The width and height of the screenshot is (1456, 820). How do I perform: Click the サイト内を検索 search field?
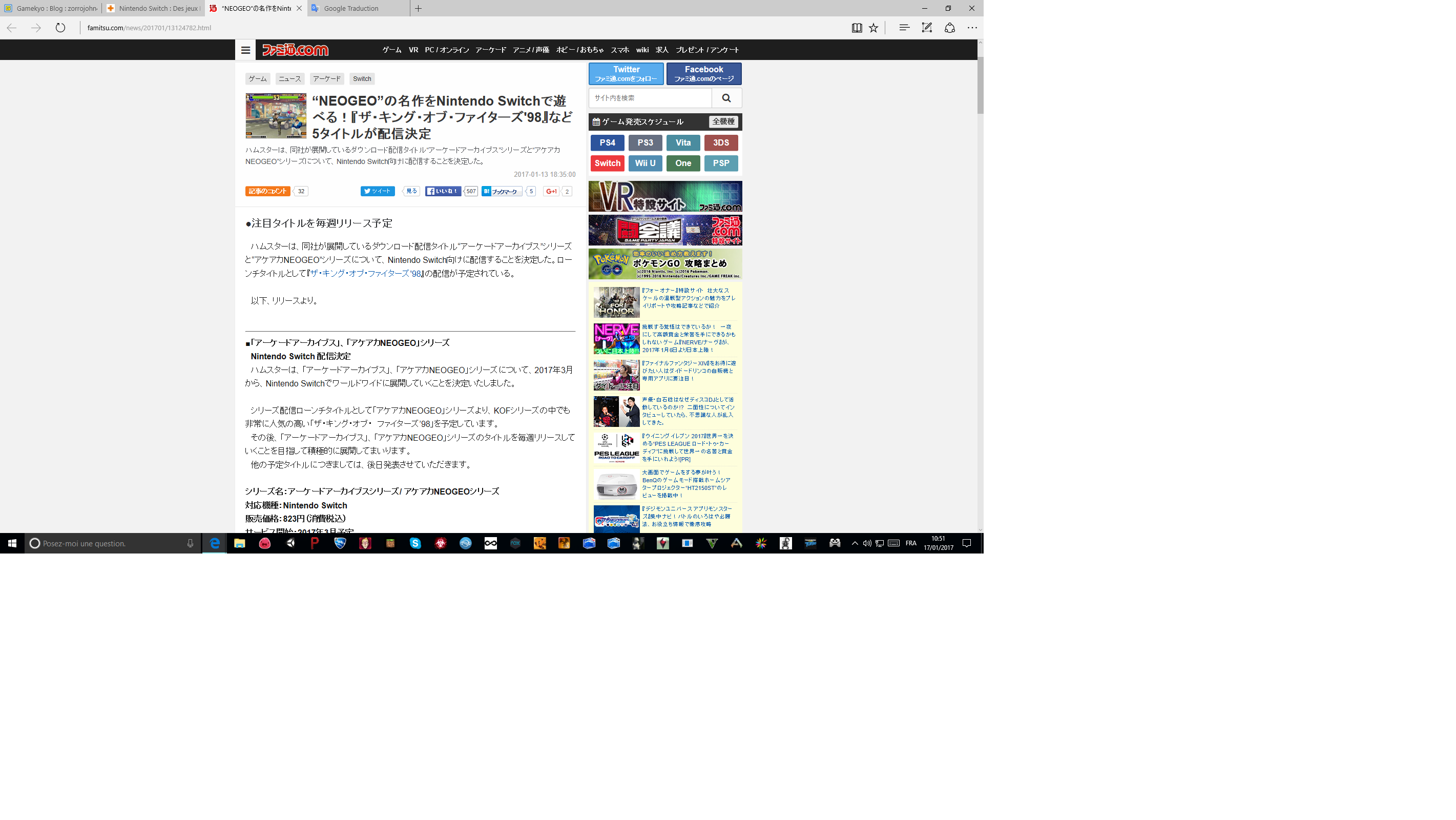point(650,98)
